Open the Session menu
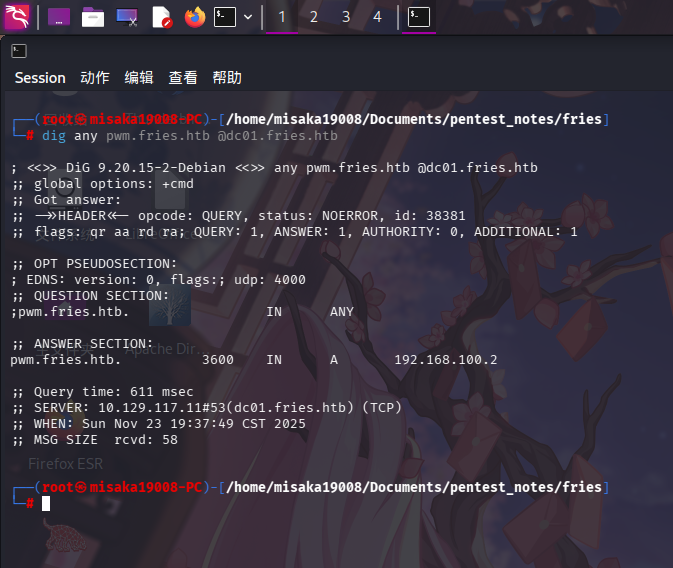The width and height of the screenshot is (673, 568). click(40, 78)
